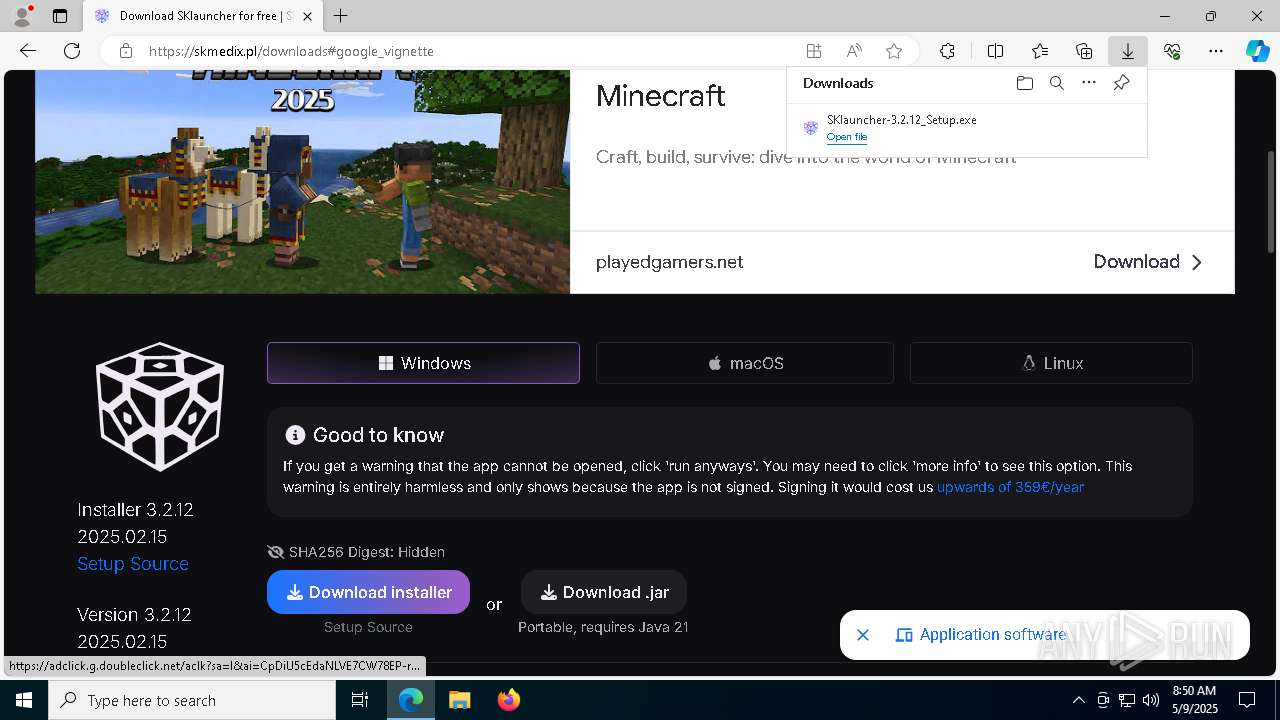Open Browser essentials icon

coord(1172,51)
